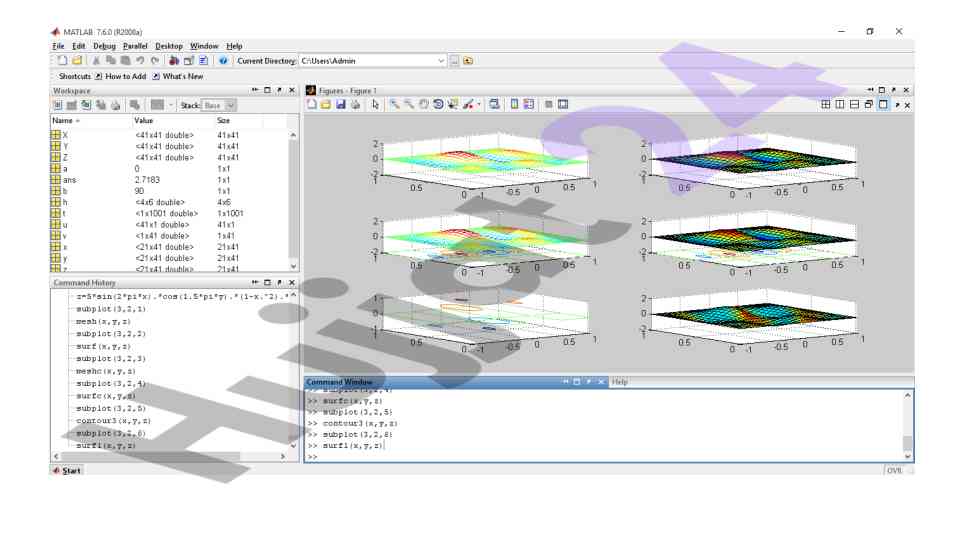961x540 pixels.
Task: Click the MATLAB Help question mark icon
Action: click(x=224, y=61)
